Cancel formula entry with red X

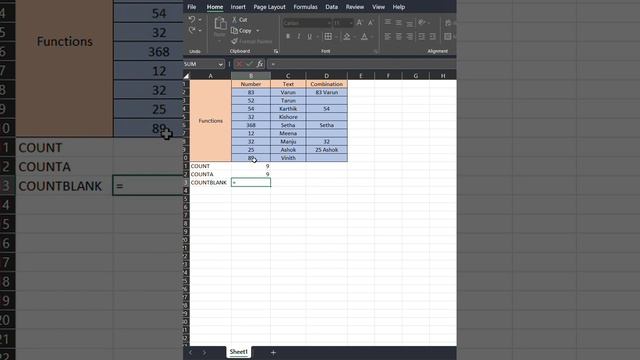240,64
